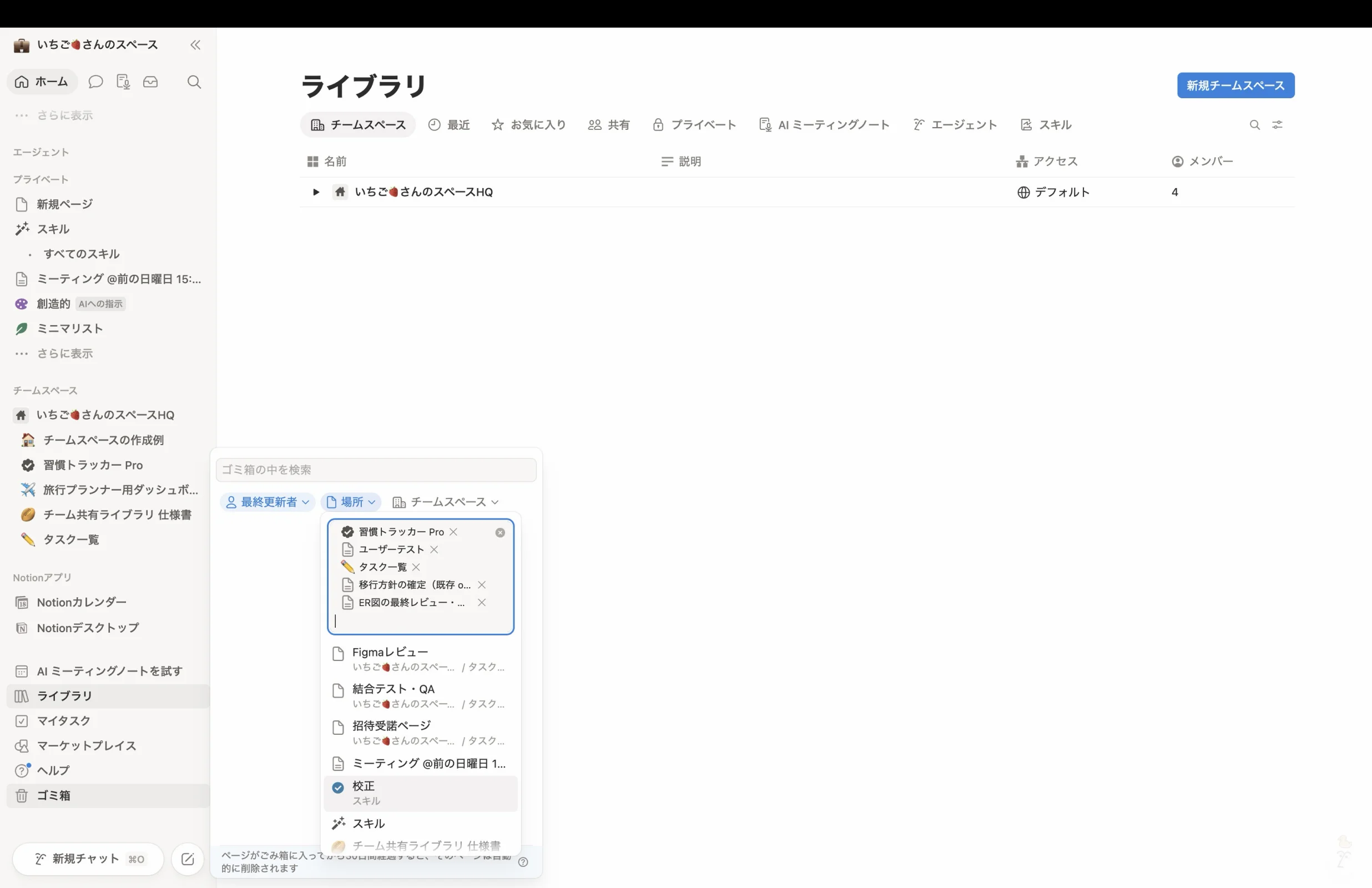Switch to チームスペース tab
The width and height of the screenshot is (1372, 888).
[358, 125]
